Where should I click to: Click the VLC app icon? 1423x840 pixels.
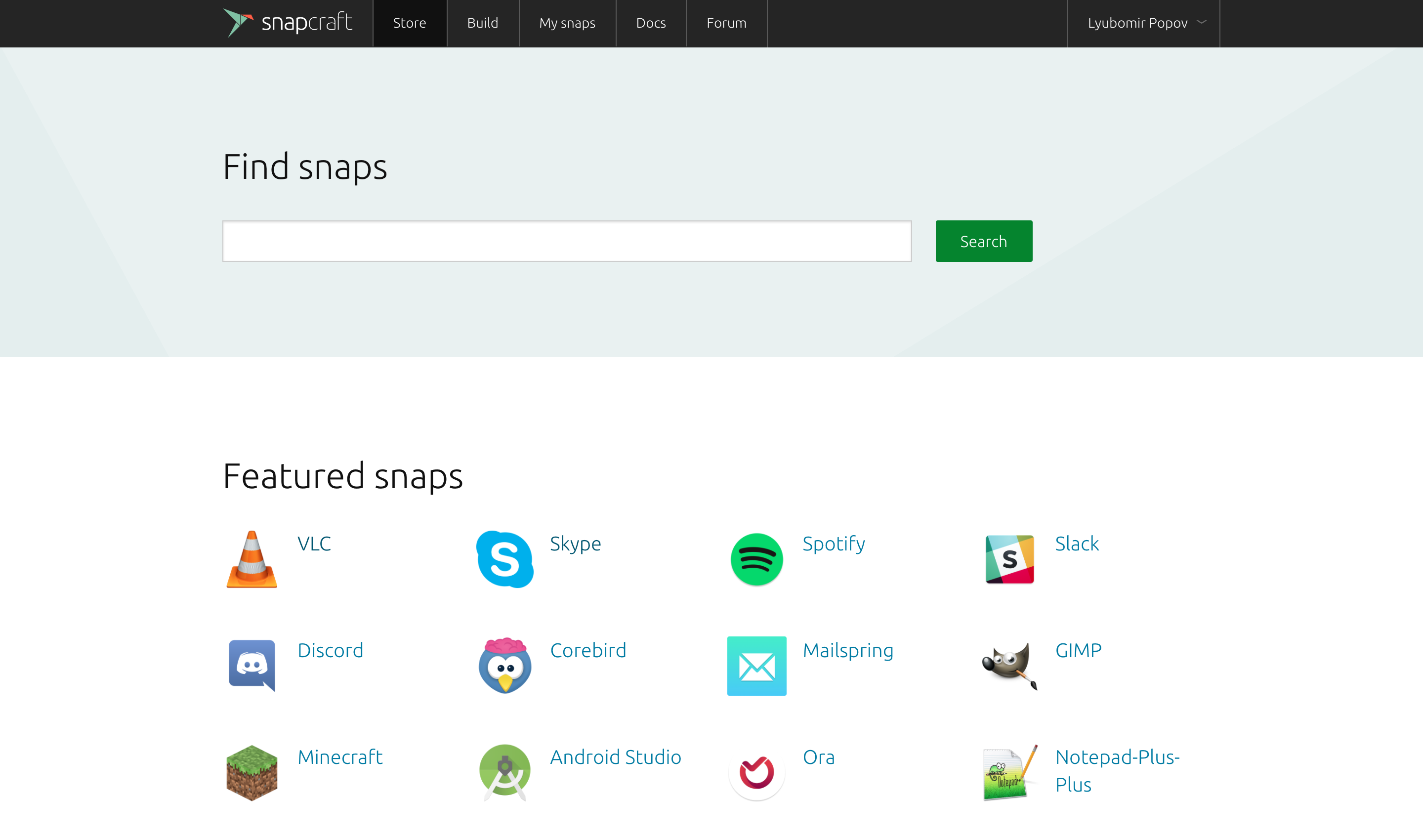point(253,559)
